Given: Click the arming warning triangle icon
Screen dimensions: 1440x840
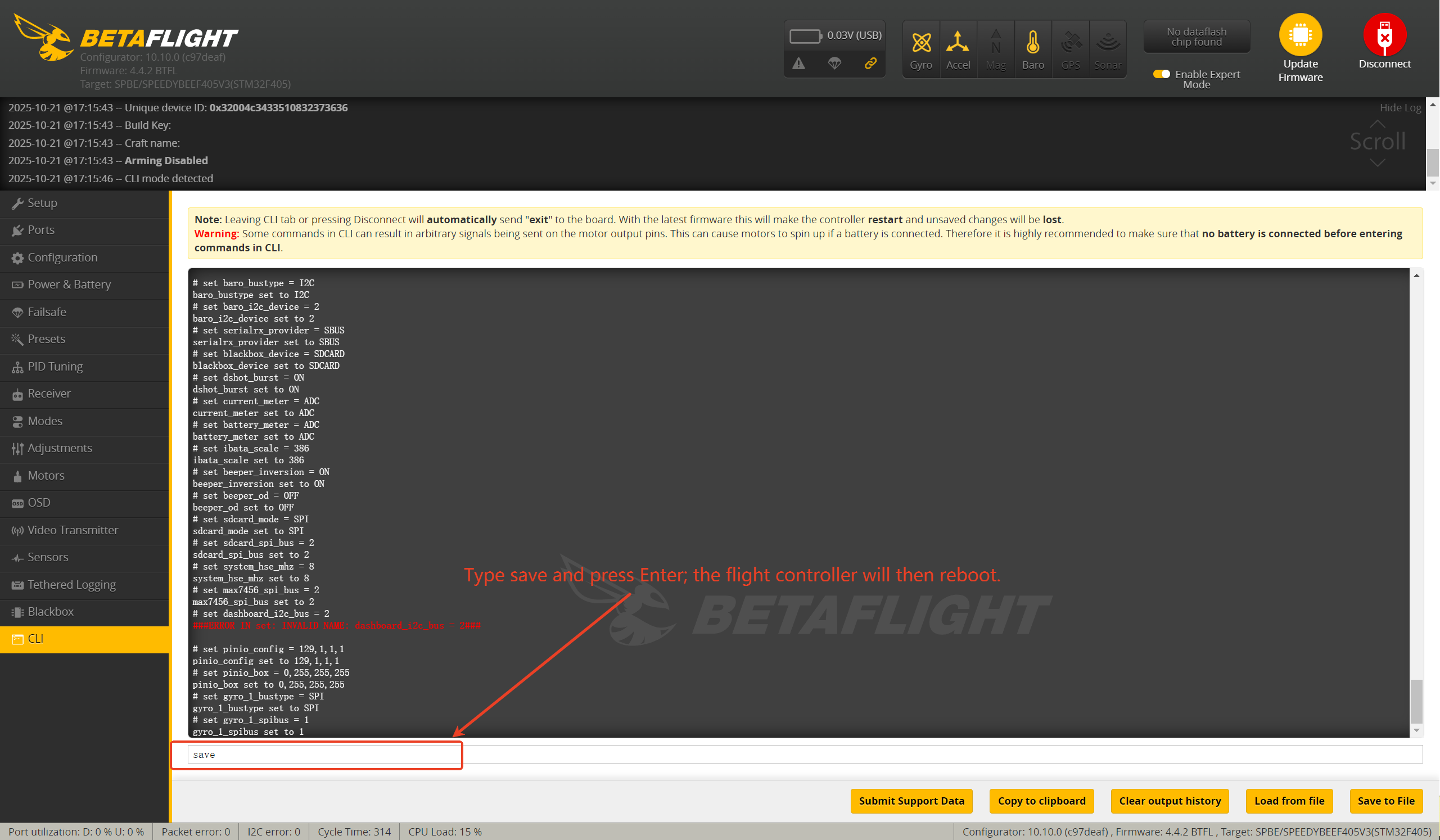Looking at the screenshot, I should [798, 64].
